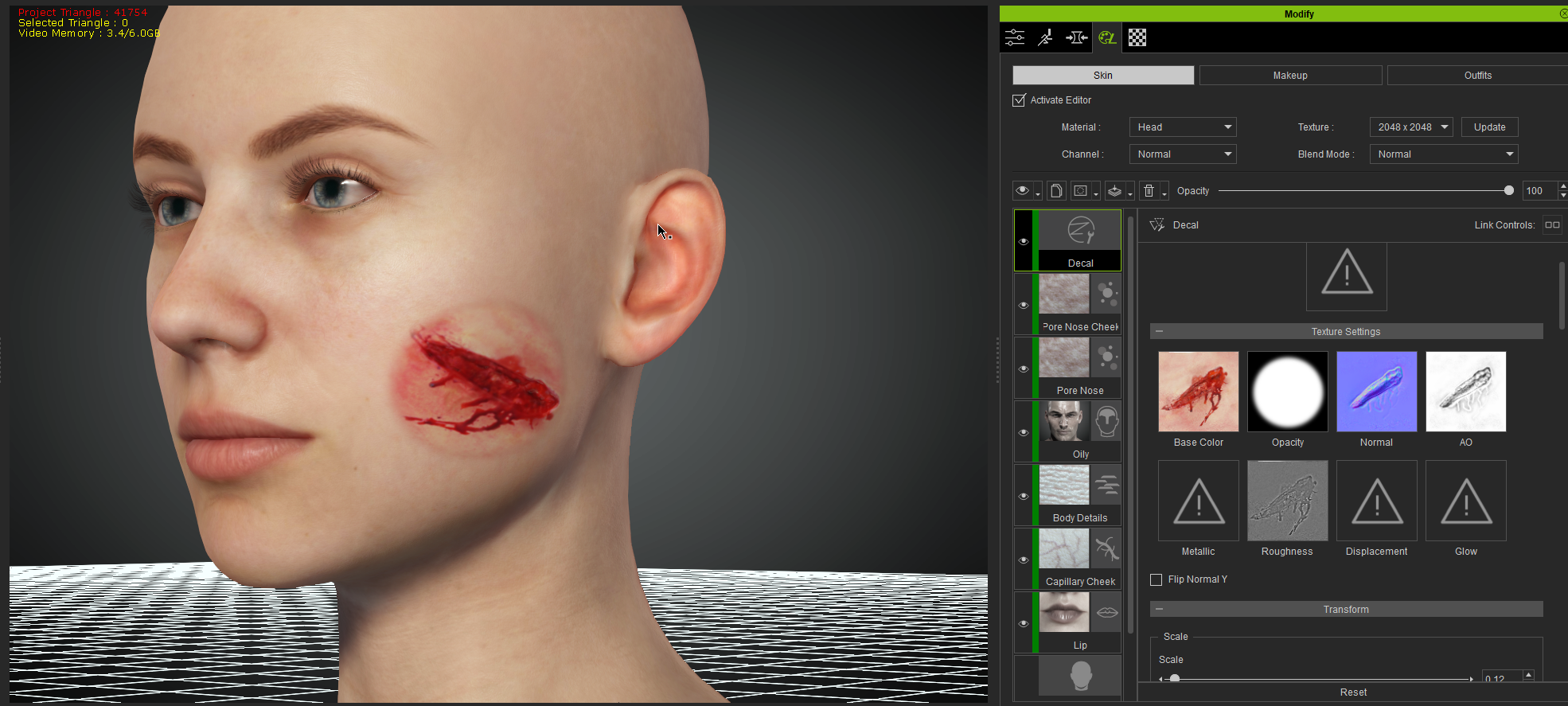Switch to the Skin tab

coord(1103,75)
